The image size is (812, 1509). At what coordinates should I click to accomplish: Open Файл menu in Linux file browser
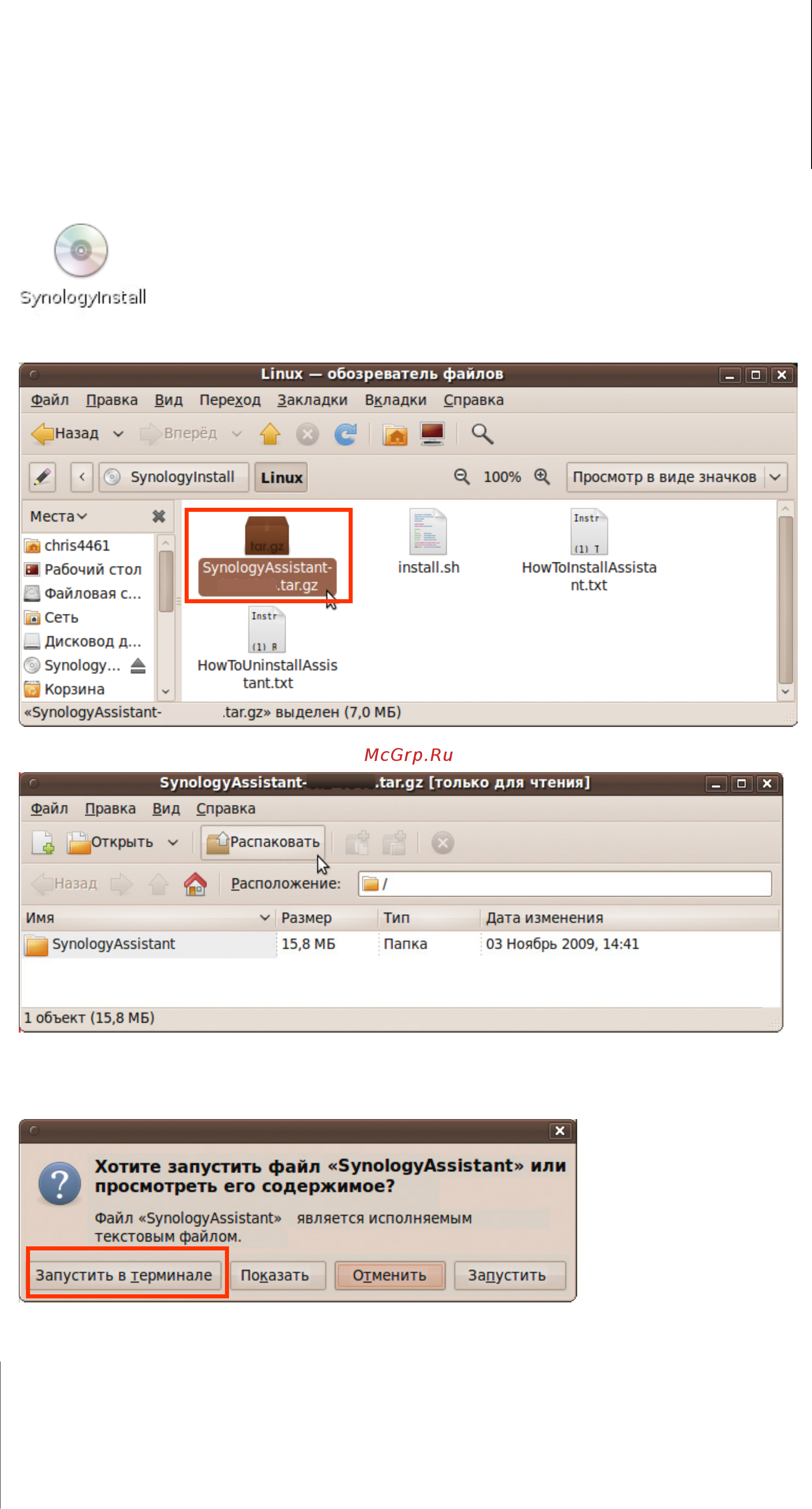point(50,400)
